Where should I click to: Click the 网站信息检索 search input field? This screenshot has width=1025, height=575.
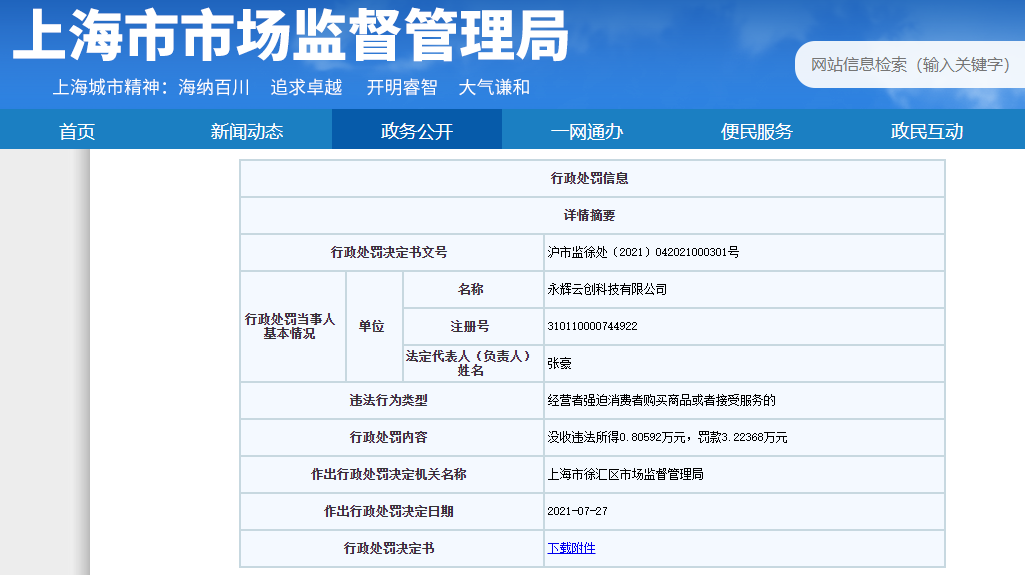[x=910, y=65]
